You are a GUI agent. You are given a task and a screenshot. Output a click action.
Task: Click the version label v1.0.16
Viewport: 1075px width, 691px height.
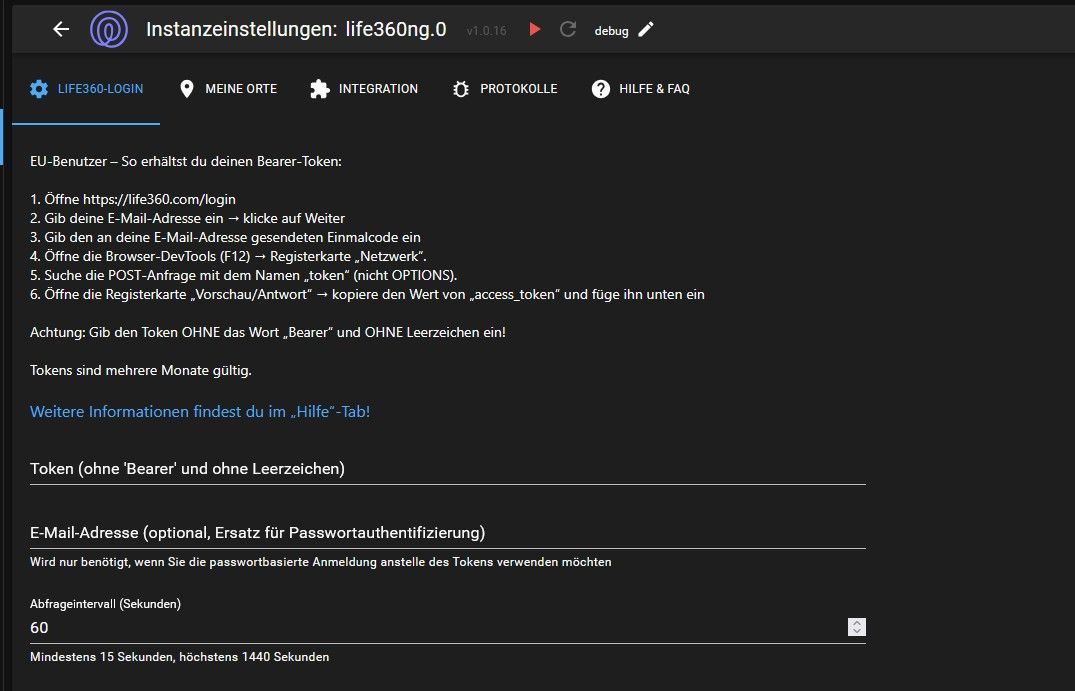click(x=486, y=31)
